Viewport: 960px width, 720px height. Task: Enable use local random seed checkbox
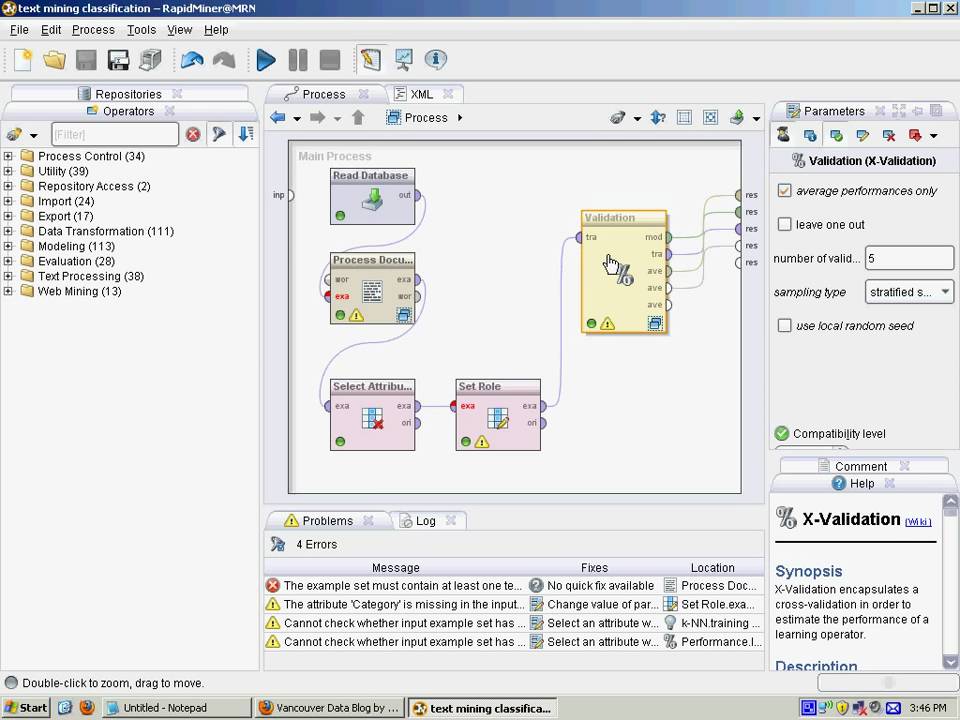click(784, 325)
